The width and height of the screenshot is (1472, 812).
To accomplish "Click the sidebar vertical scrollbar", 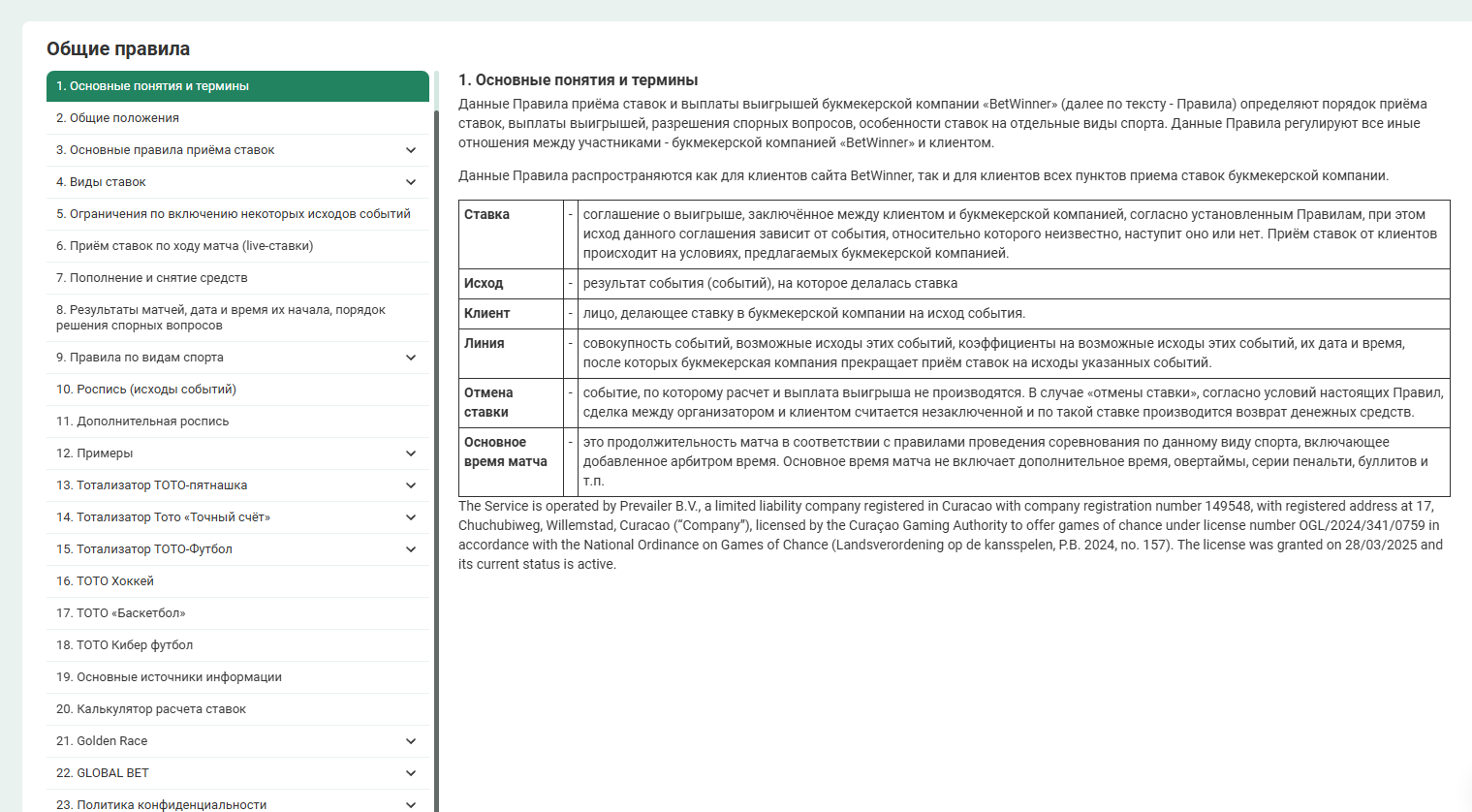I will (x=436, y=460).
